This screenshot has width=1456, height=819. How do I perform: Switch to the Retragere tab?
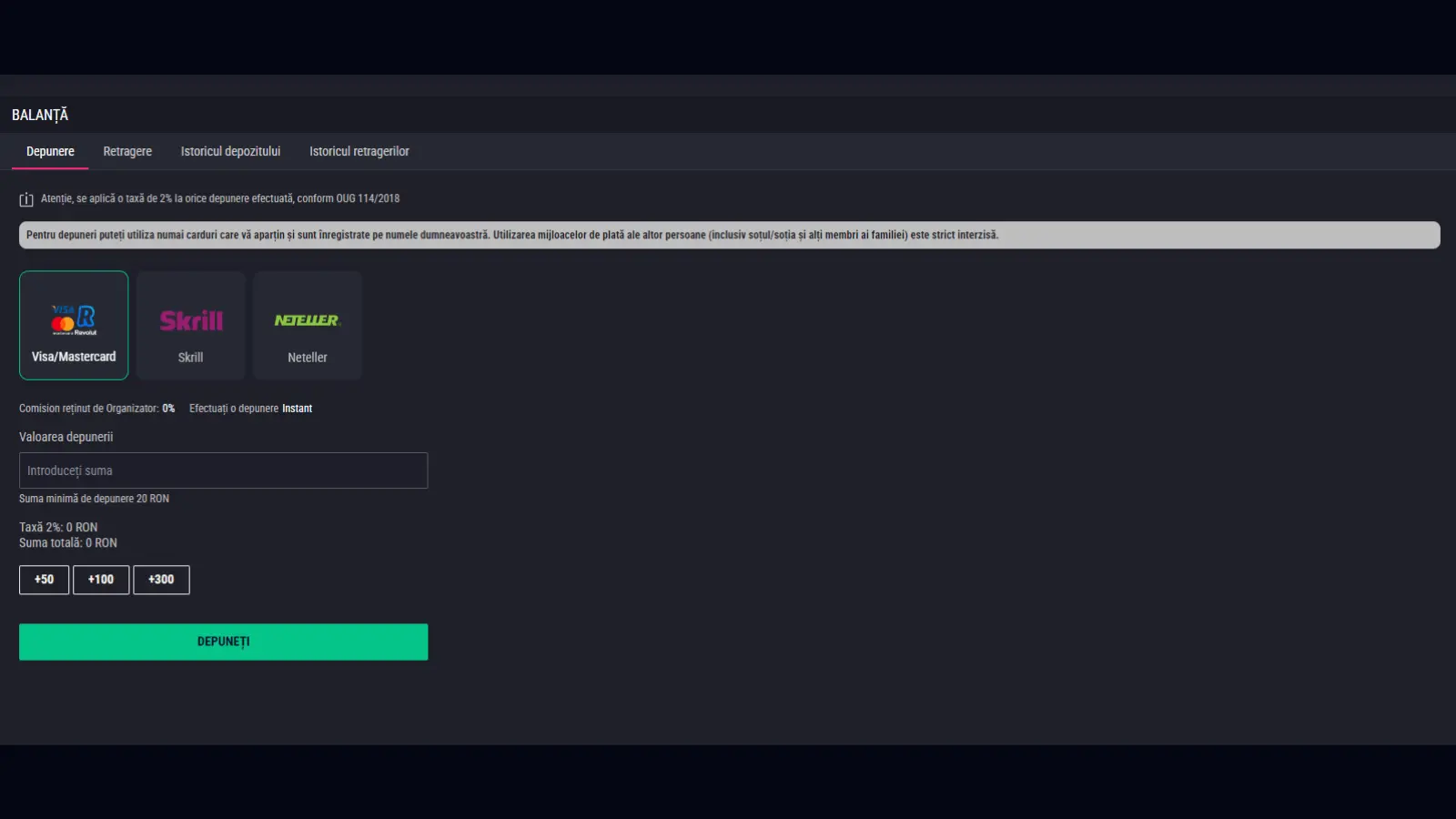pyautogui.click(x=127, y=151)
